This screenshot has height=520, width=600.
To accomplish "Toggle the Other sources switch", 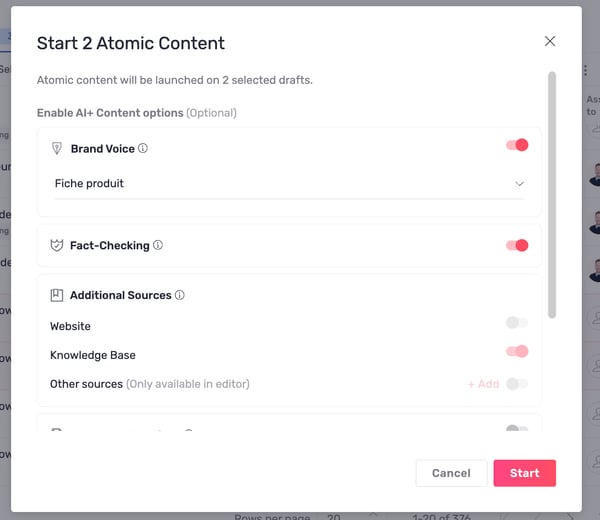I will click(516, 384).
